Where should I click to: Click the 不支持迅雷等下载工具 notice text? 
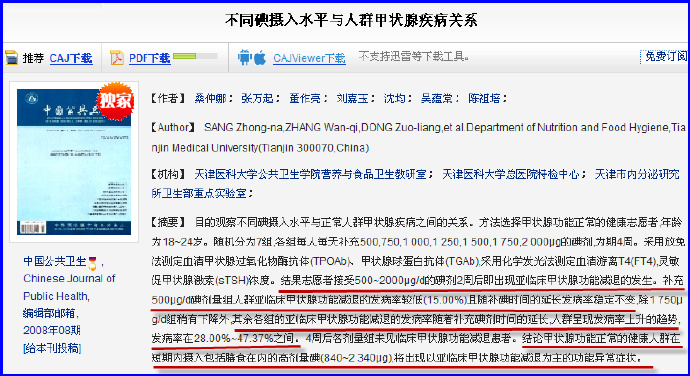pyautogui.click(x=414, y=56)
